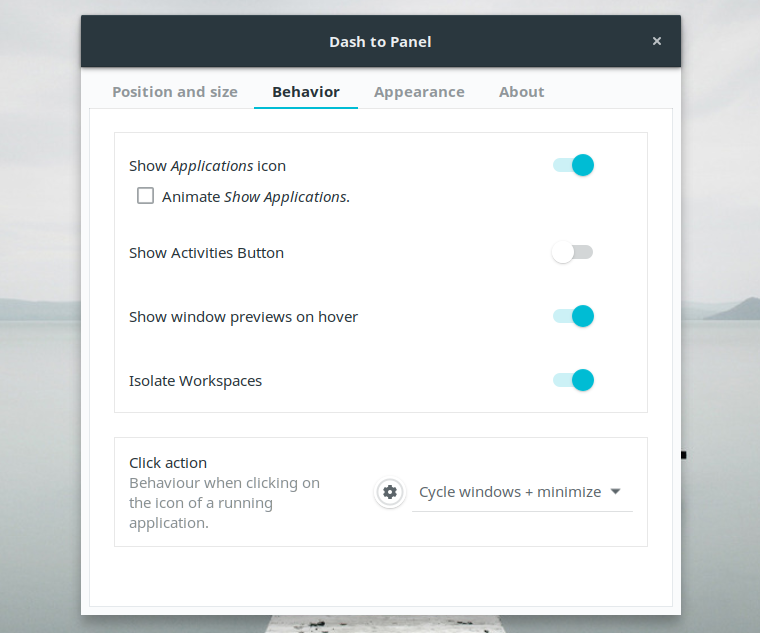
Task: Click the Dash to Panel title bar
Action: 380,42
